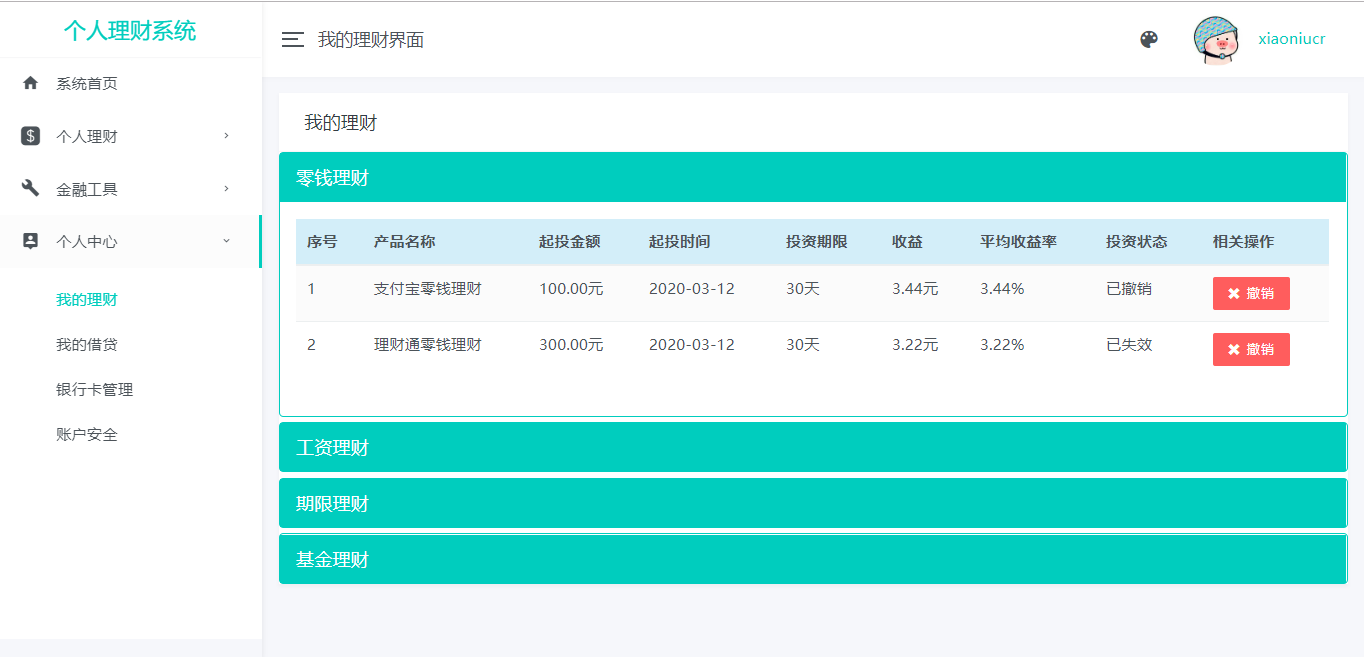This screenshot has width=1364, height=657.
Task: Click the 30天 cell in 支付宝零钱理财 row
Action: (x=803, y=289)
